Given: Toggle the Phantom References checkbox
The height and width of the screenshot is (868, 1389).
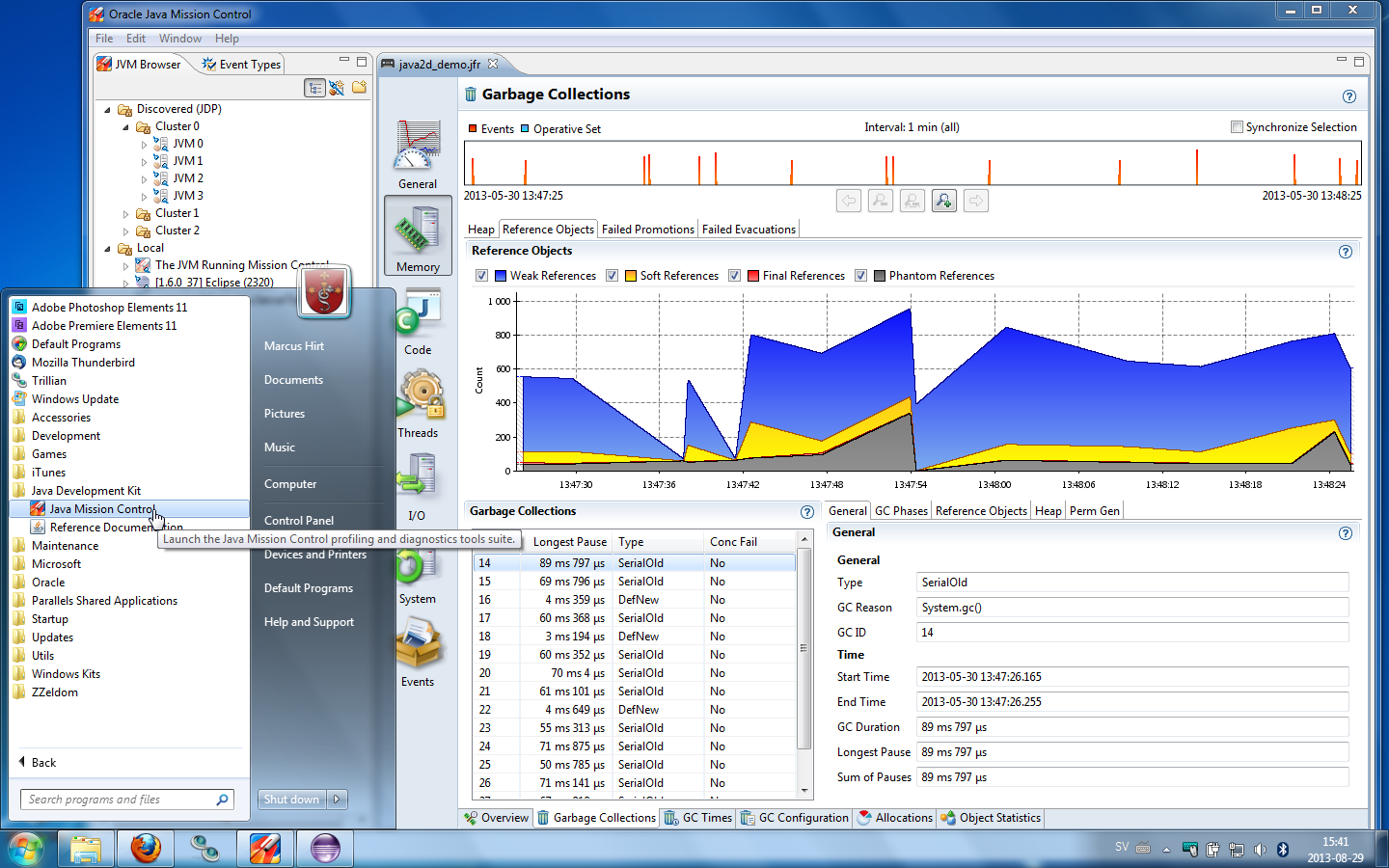Looking at the screenshot, I should click(x=860, y=276).
